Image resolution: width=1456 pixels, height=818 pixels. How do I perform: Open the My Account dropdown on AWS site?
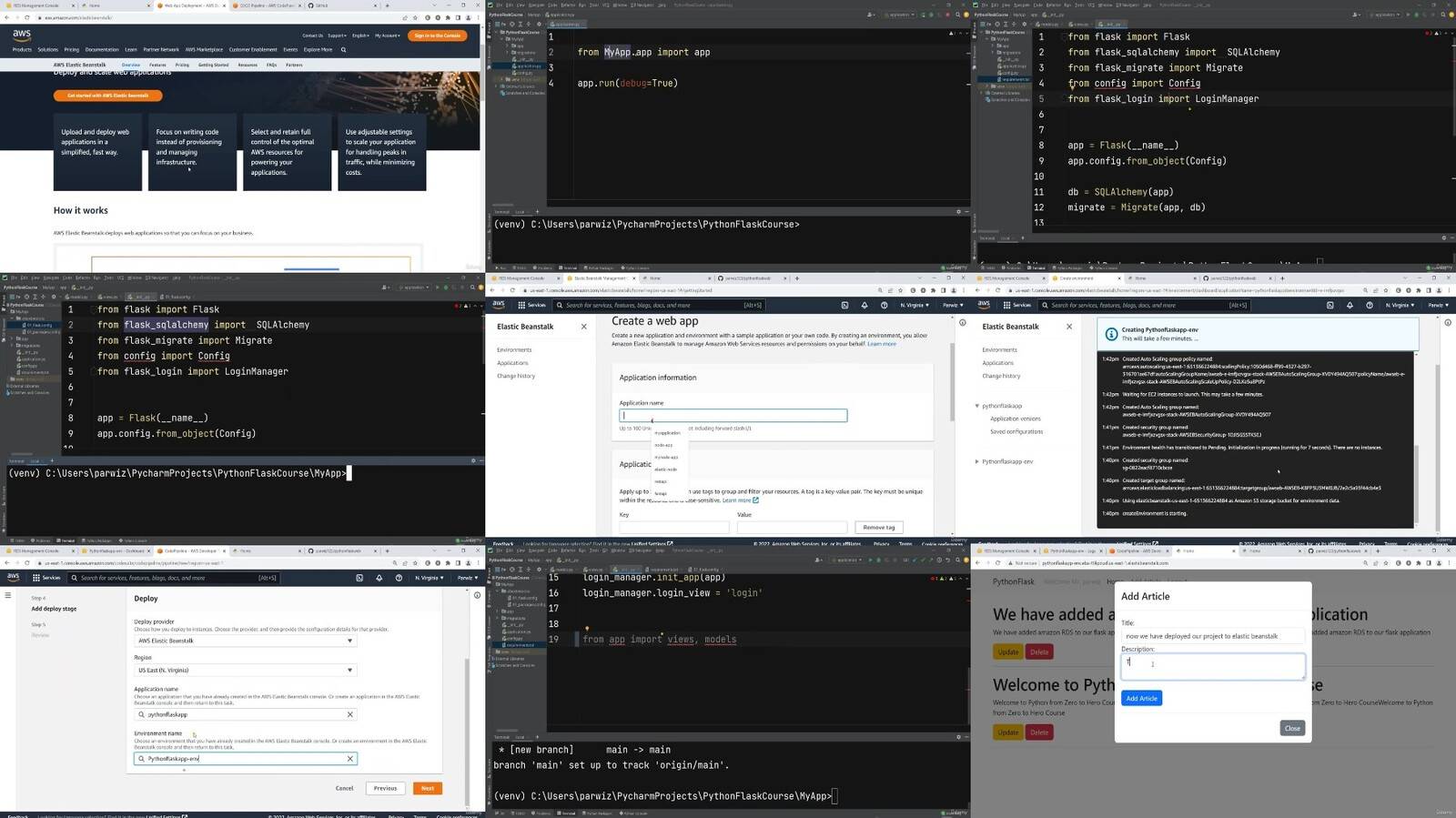pos(388,35)
